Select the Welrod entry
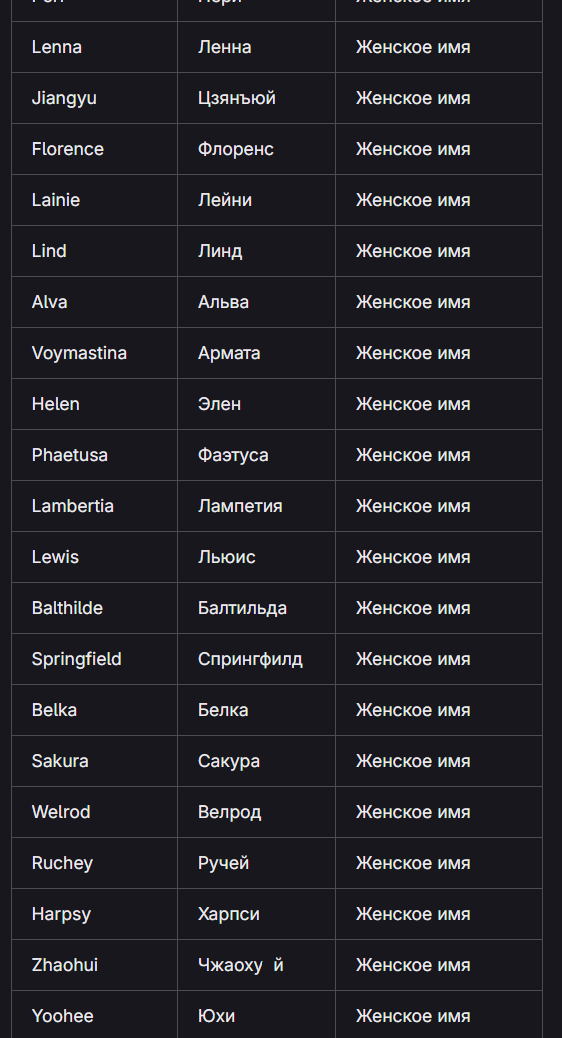This screenshot has width=562, height=1038. [x=95, y=812]
